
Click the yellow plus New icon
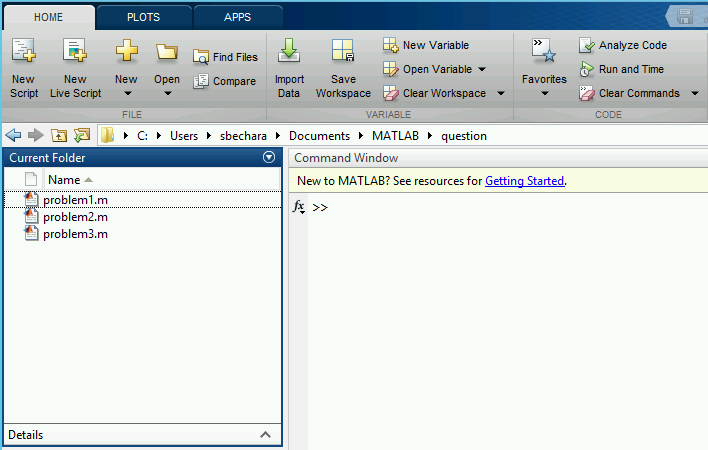click(x=126, y=51)
